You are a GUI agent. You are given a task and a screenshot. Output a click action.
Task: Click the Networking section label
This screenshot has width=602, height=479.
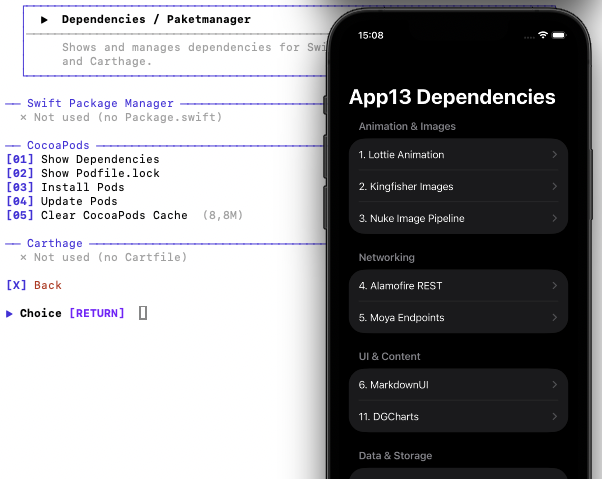coord(387,257)
